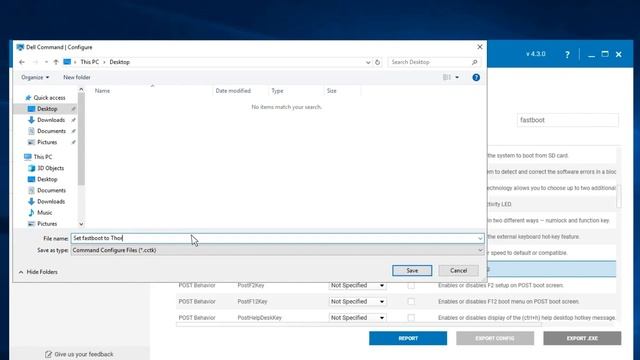Navigate up one folder level

[x=56, y=62]
